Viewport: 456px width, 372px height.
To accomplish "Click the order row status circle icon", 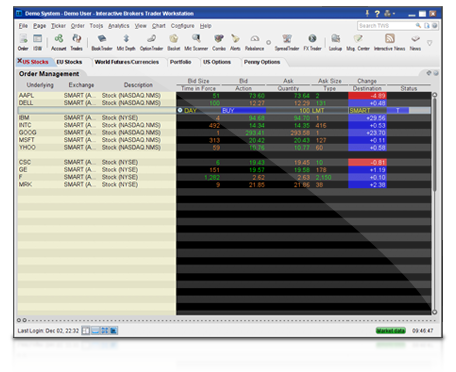I will coord(180,110).
